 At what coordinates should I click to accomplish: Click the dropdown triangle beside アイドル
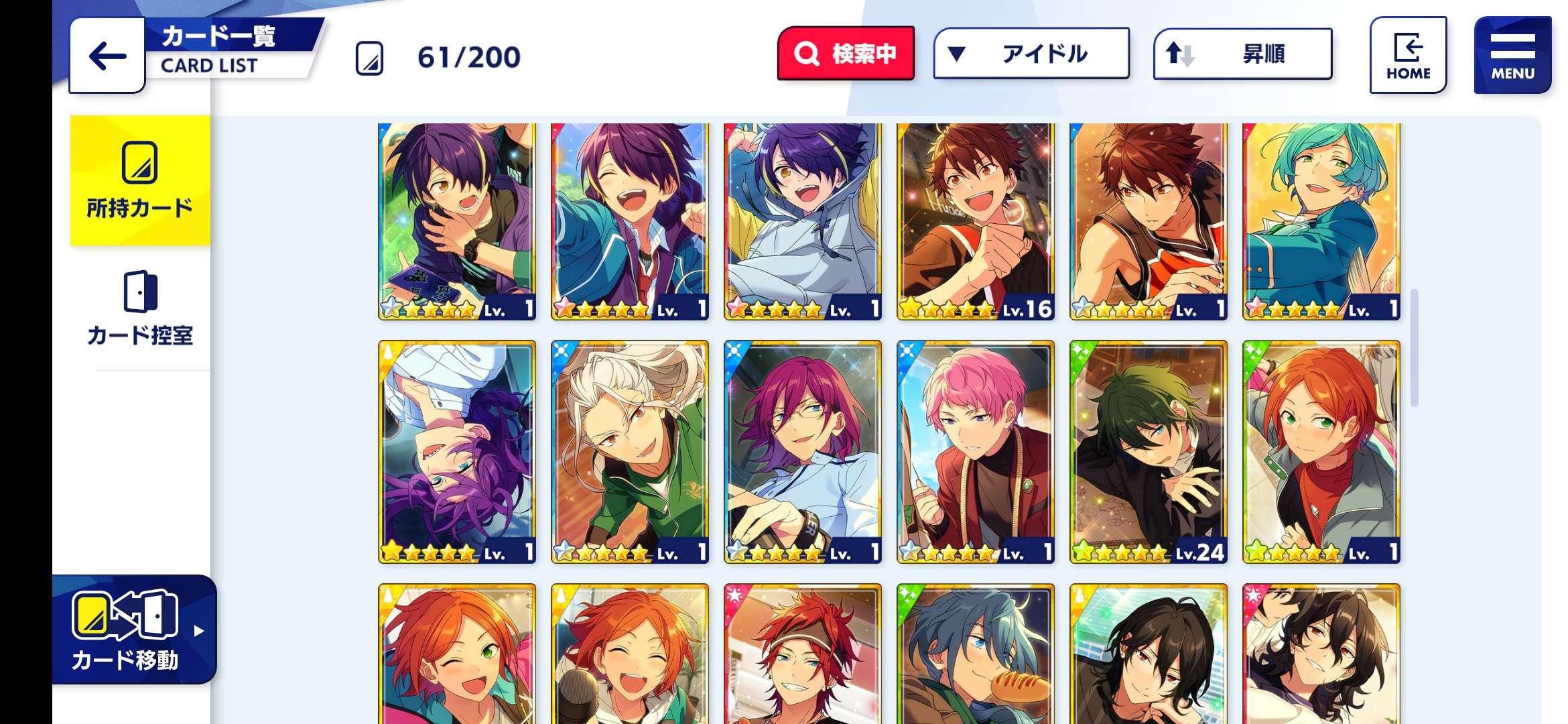click(957, 54)
